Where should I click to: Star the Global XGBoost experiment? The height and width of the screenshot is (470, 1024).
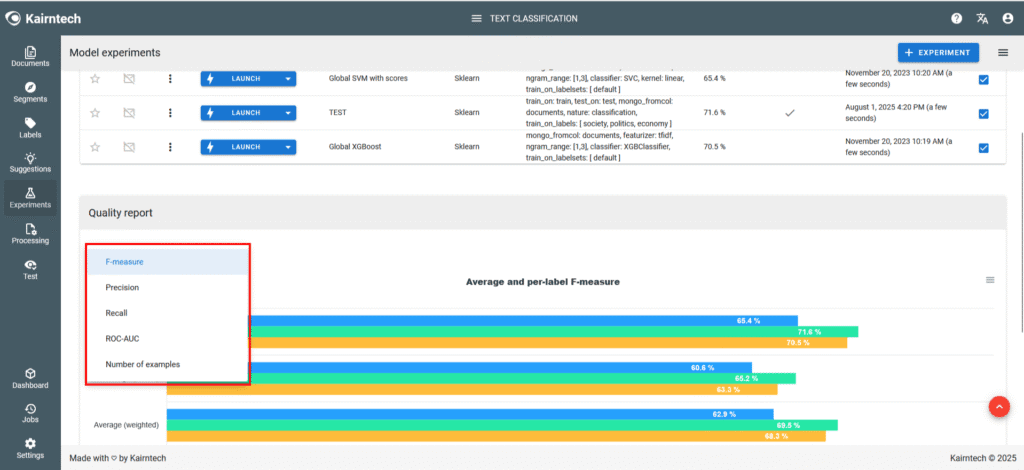(x=95, y=147)
